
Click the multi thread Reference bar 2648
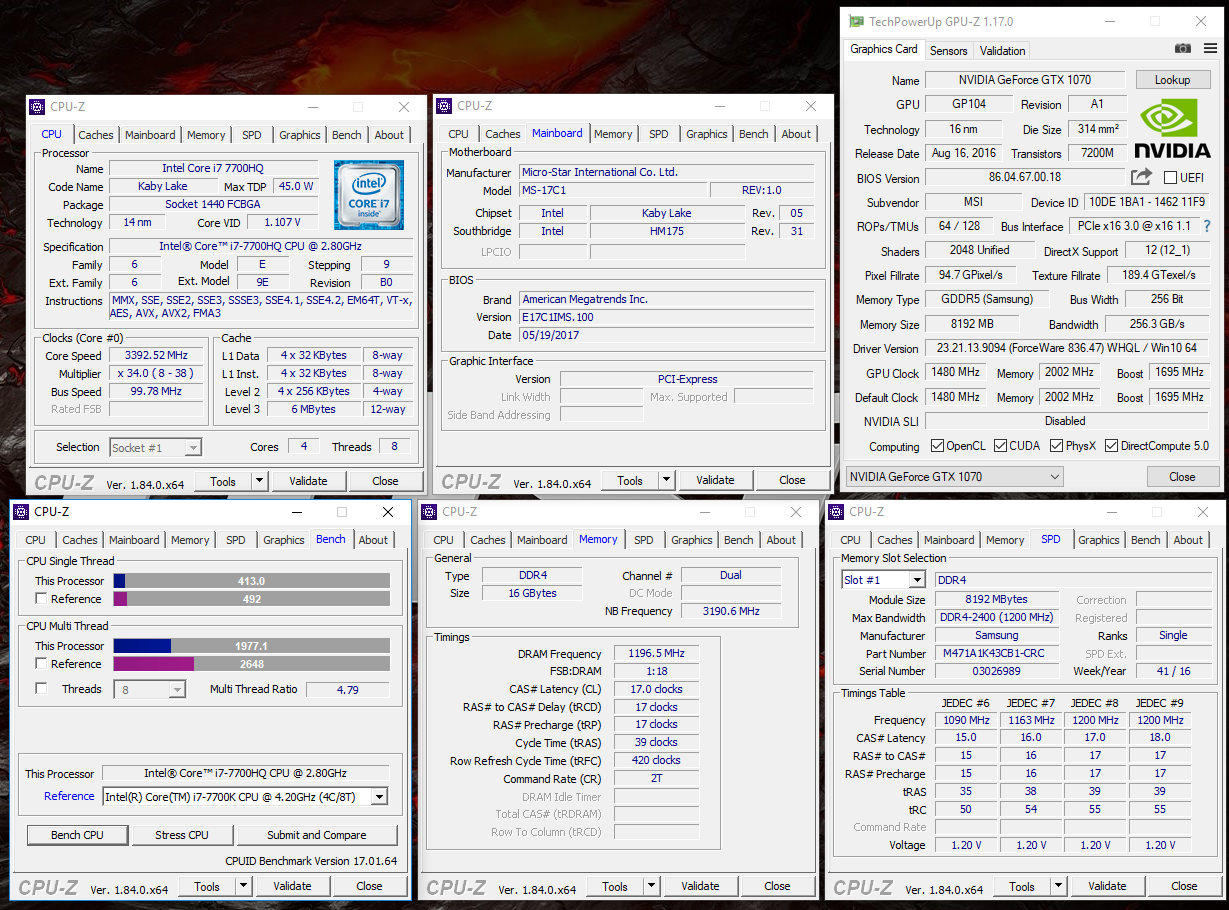[251, 664]
